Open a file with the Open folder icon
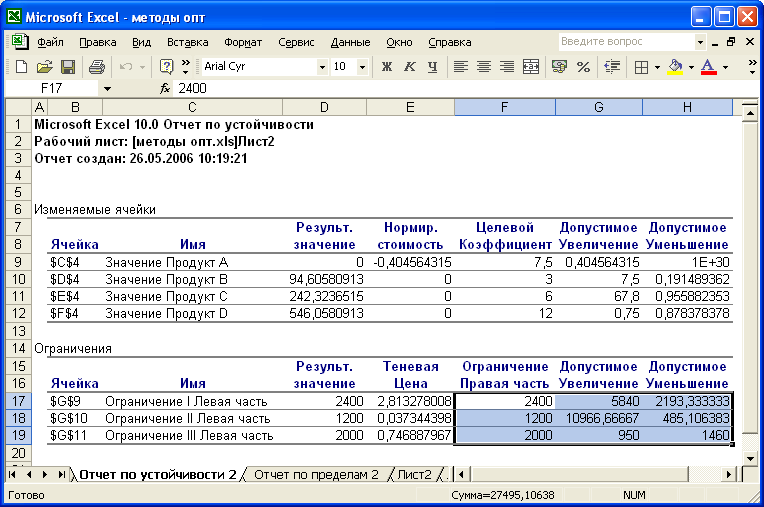The width and height of the screenshot is (764, 507). pos(45,67)
